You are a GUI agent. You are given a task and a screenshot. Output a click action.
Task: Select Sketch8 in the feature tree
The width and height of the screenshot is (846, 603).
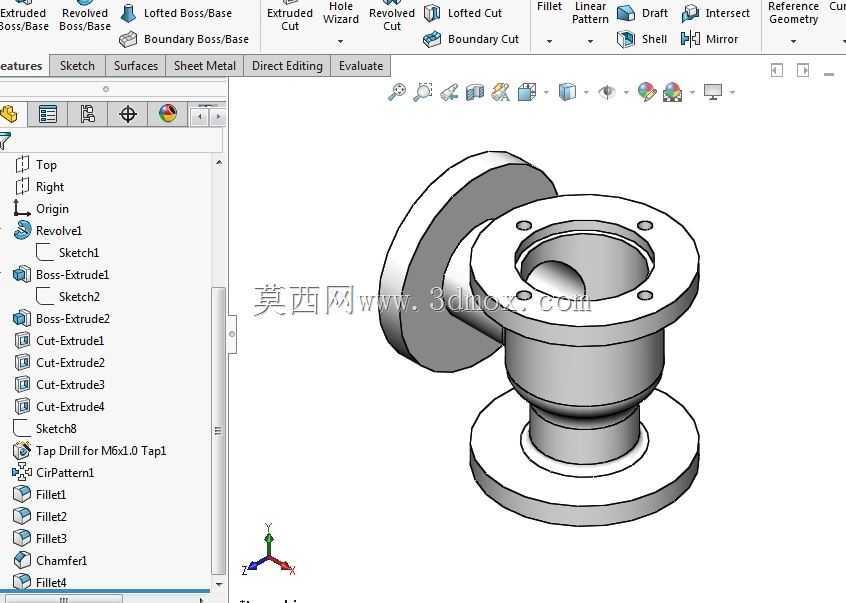[x=56, y=429]
